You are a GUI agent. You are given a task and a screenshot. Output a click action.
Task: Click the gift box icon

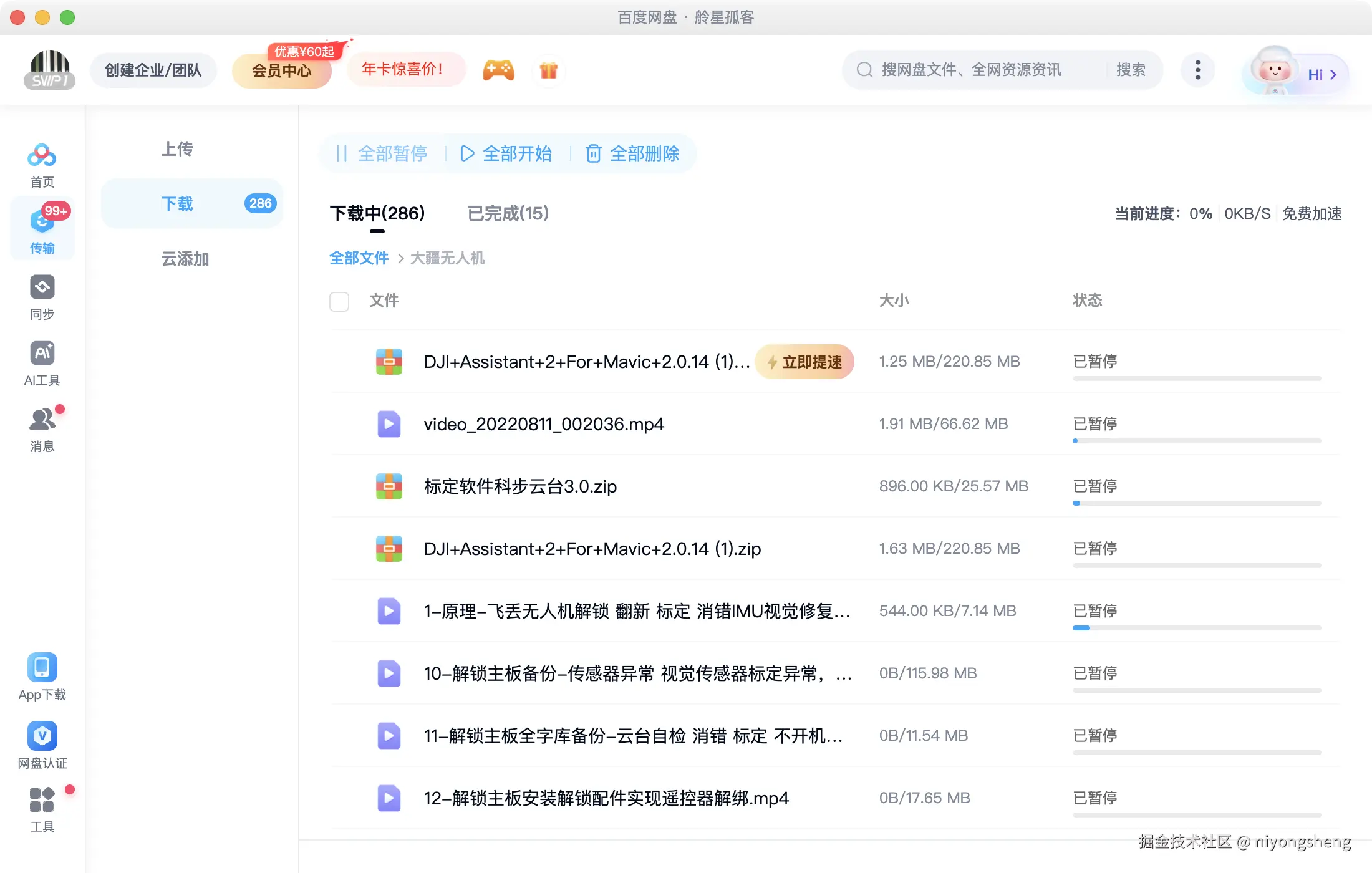(548, 70)
